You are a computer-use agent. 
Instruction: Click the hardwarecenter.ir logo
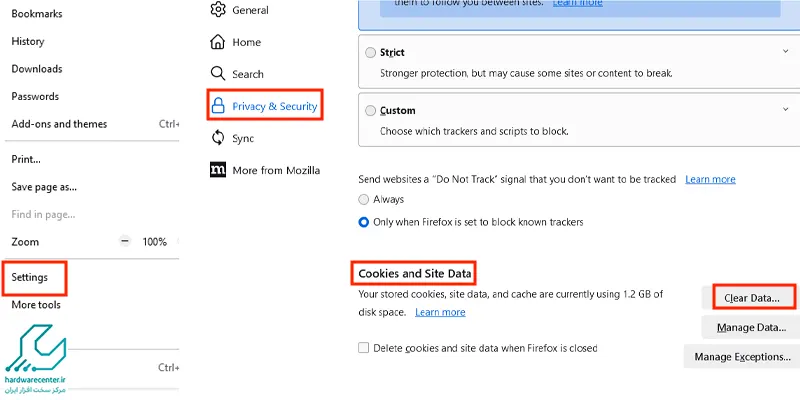35,360
